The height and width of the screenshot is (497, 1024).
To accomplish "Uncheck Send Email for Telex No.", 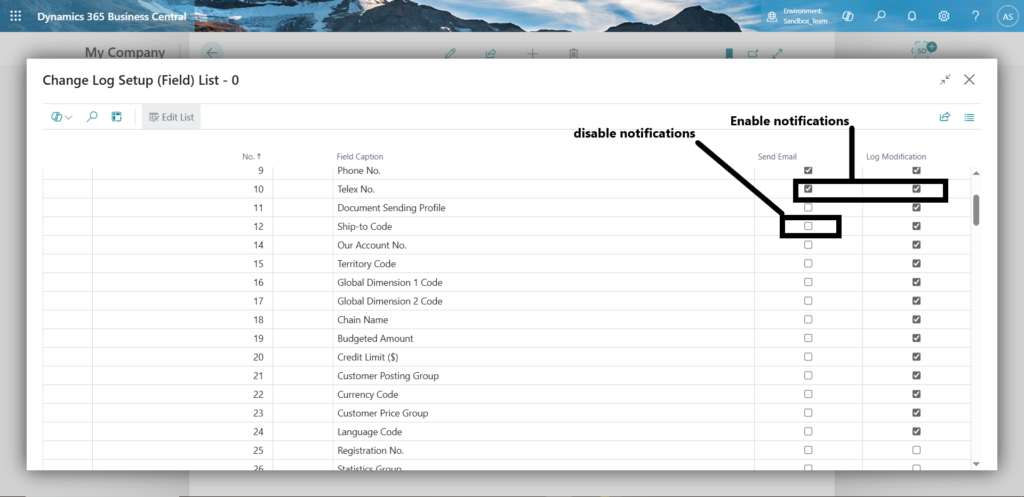I will [x=808, y=189].
